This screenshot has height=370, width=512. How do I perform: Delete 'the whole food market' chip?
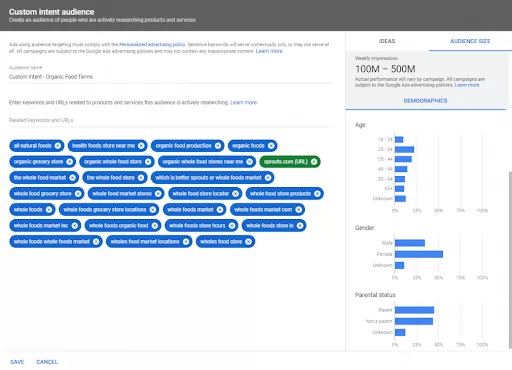tap(72, 178)
